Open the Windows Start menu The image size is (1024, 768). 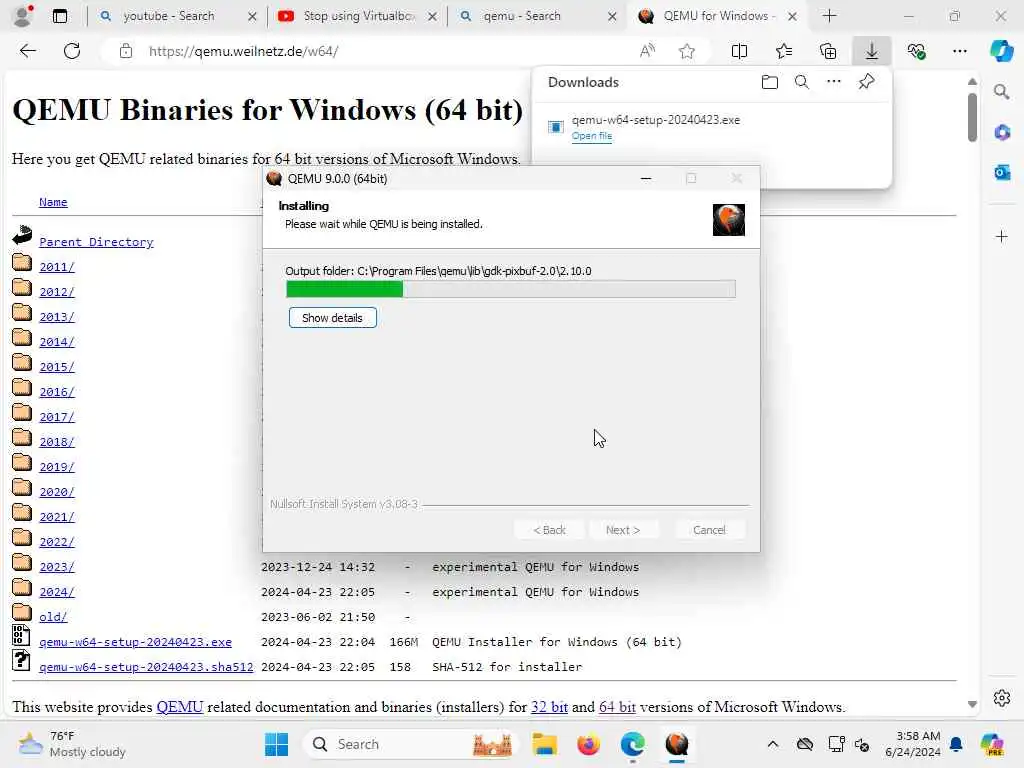[x=276, y=744]
